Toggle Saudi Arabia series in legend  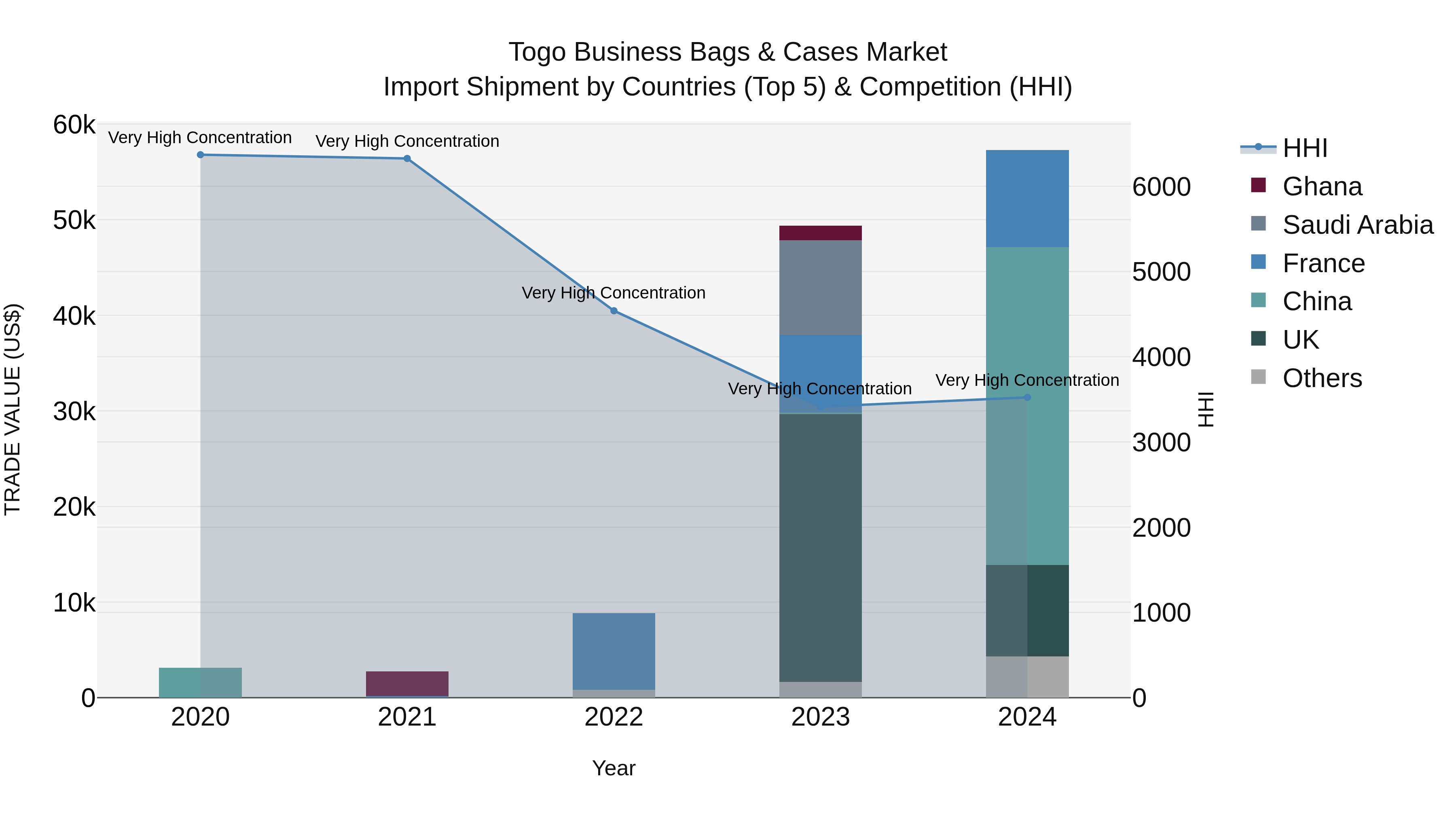coord(1342,224)
